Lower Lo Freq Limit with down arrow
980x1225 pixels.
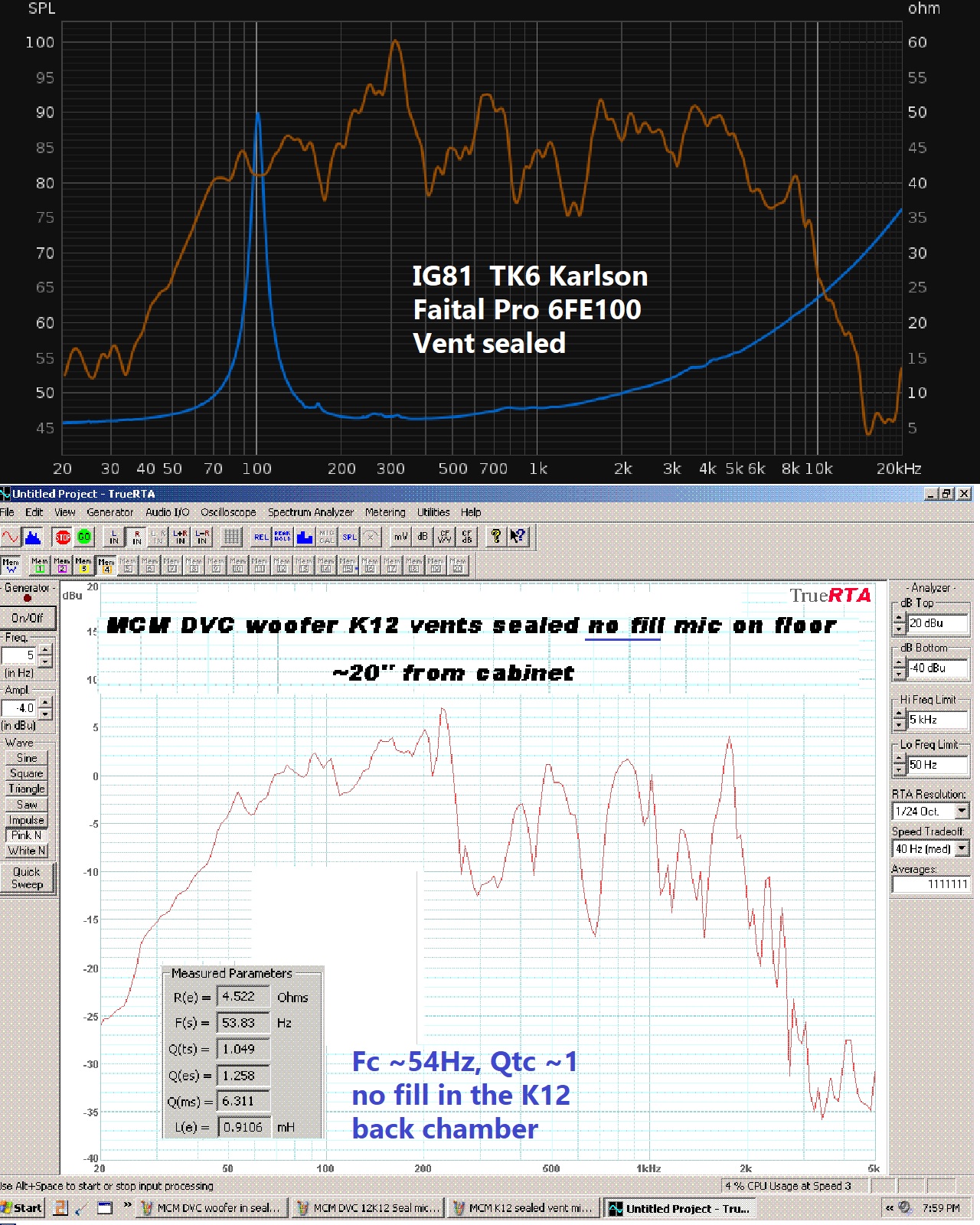coord(900,770)
